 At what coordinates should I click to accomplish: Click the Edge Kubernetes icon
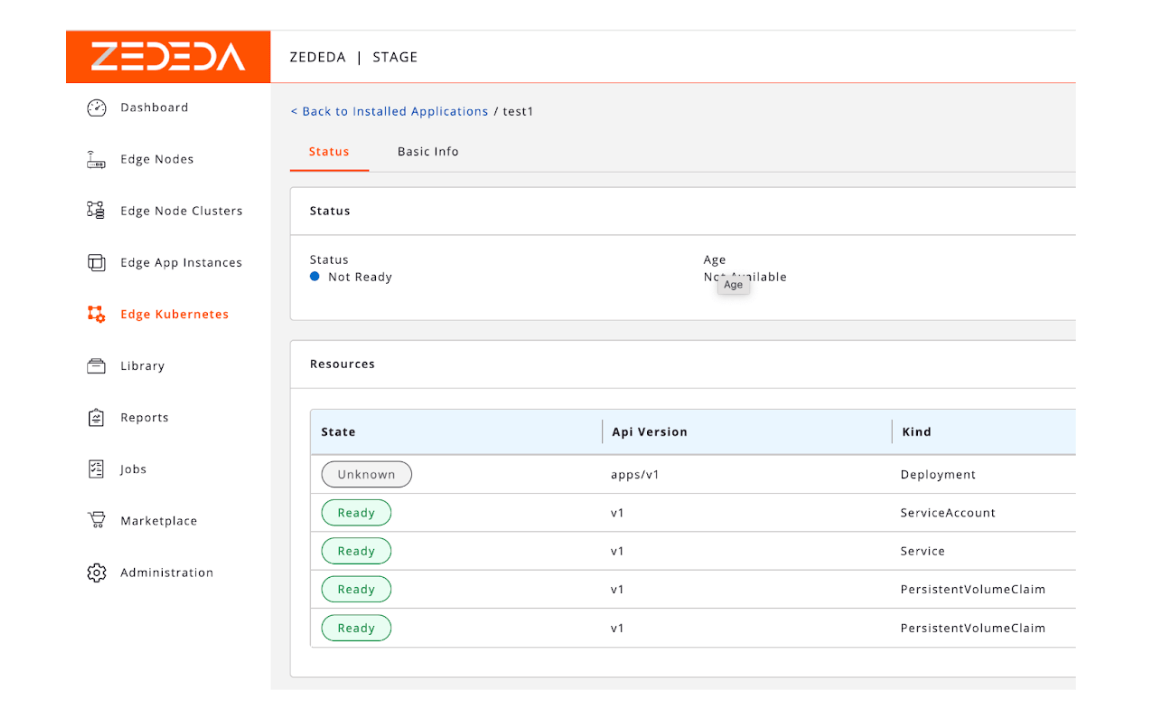tap(96, 315)
